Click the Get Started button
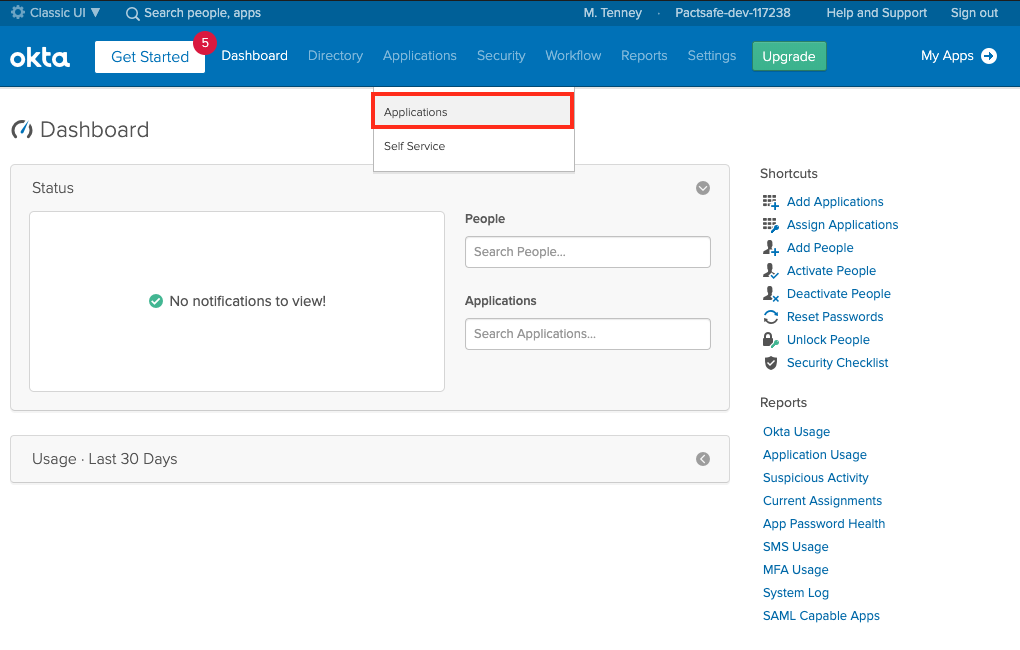Image resolution: width=1020 pixels, height=650 pixels. tap(150, 57)
